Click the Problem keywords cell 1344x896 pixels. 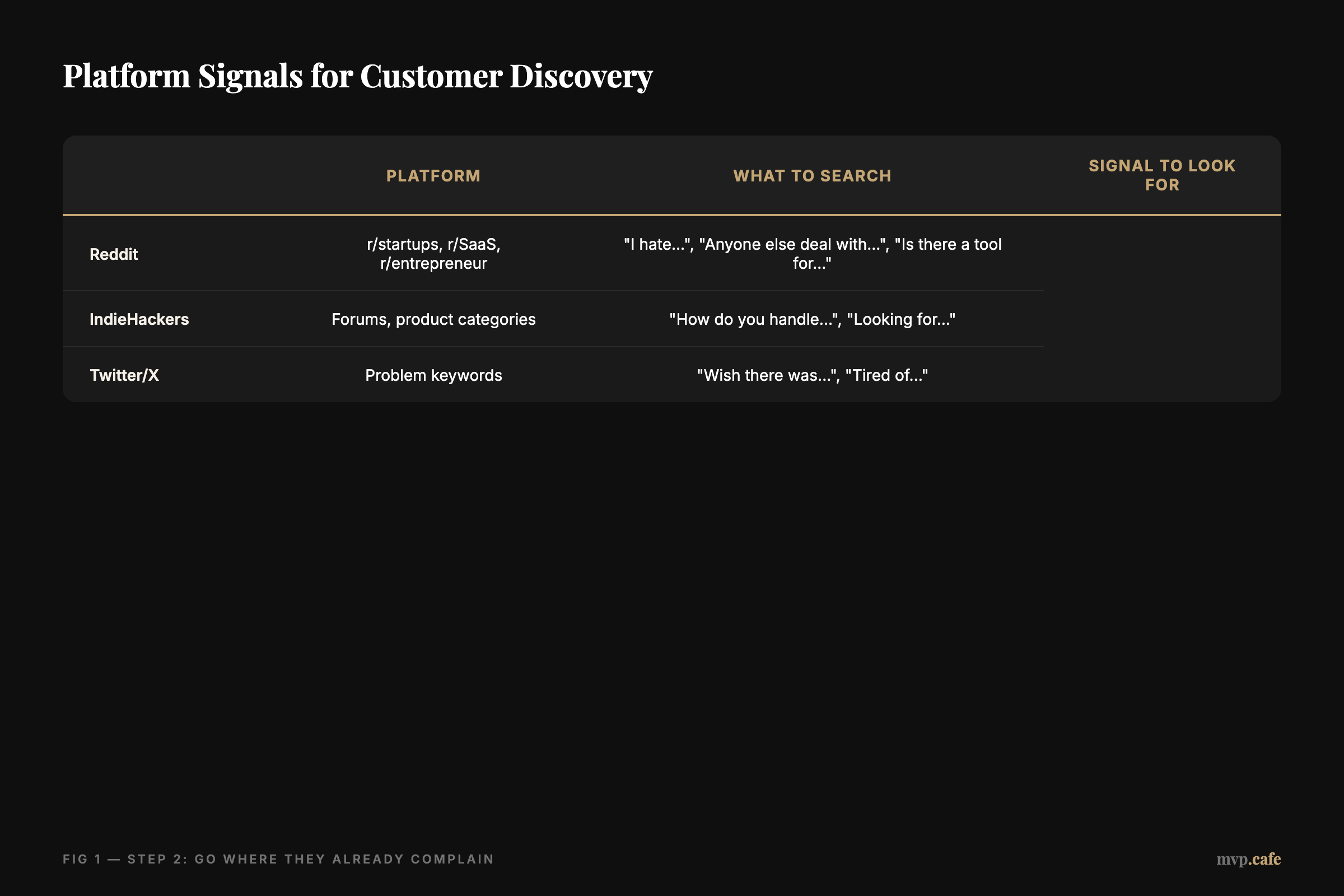[x=433, y=375]
